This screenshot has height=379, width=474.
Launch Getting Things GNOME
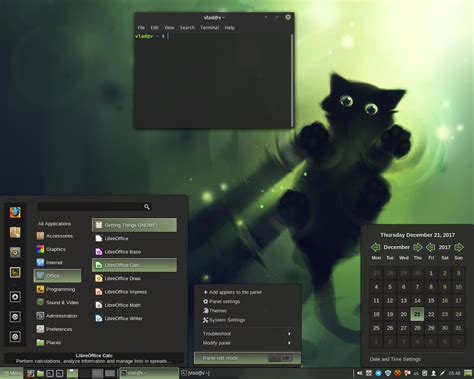[134, 225]
